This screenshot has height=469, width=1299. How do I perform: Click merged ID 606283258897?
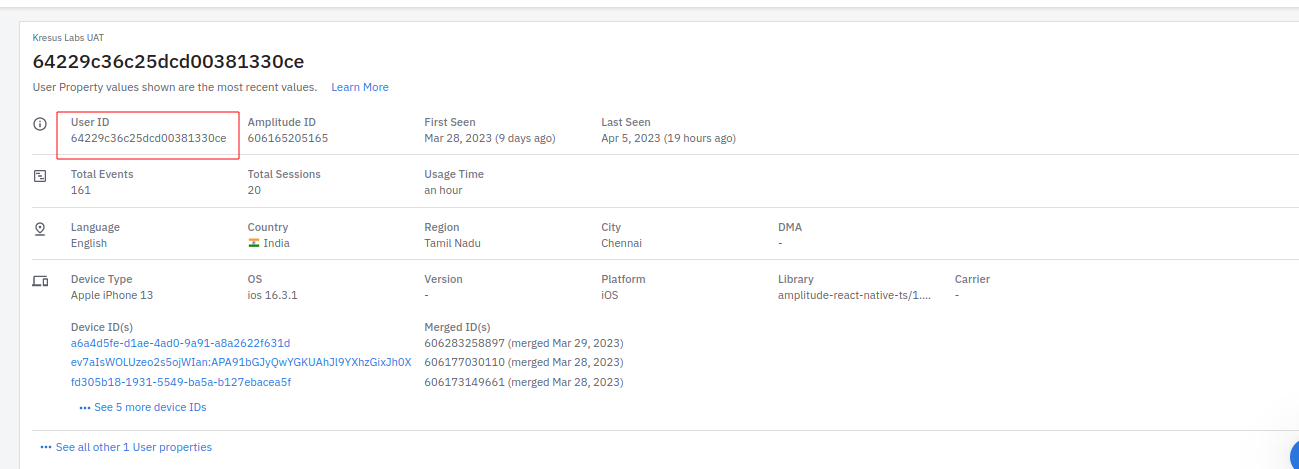[x=464, y=343]
